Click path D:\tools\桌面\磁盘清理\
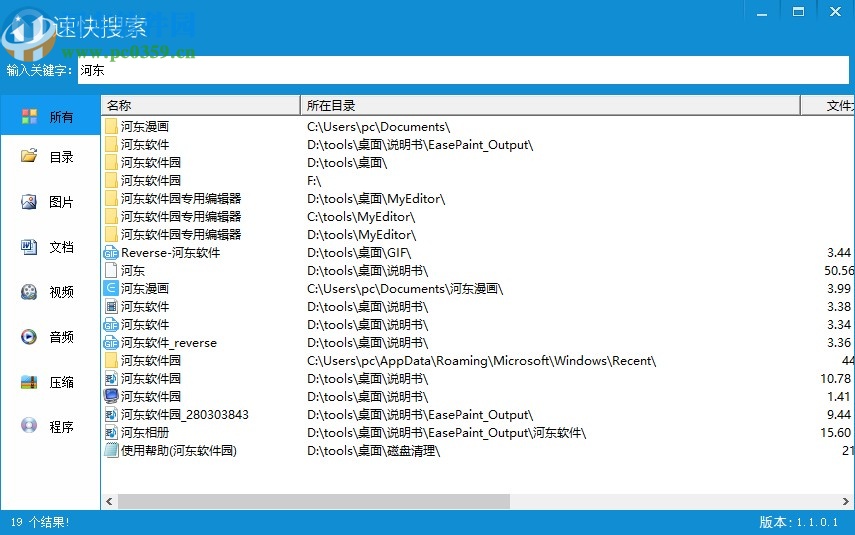 pos(374,450)
